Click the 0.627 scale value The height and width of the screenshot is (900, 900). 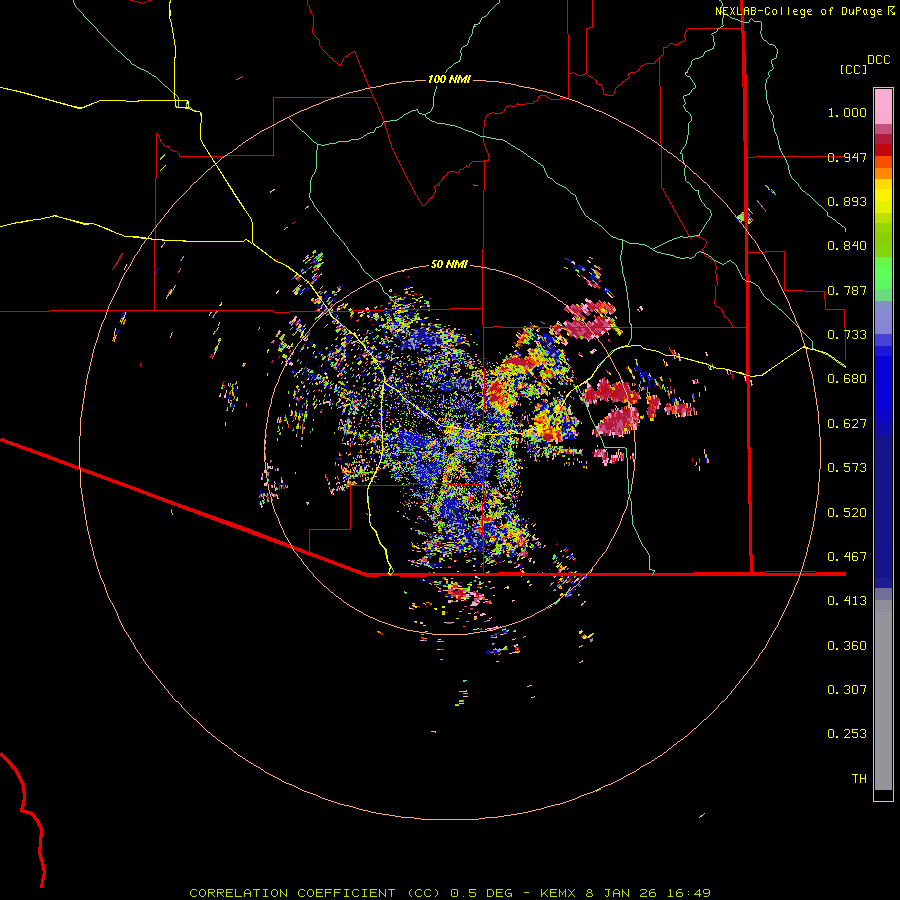847,424
